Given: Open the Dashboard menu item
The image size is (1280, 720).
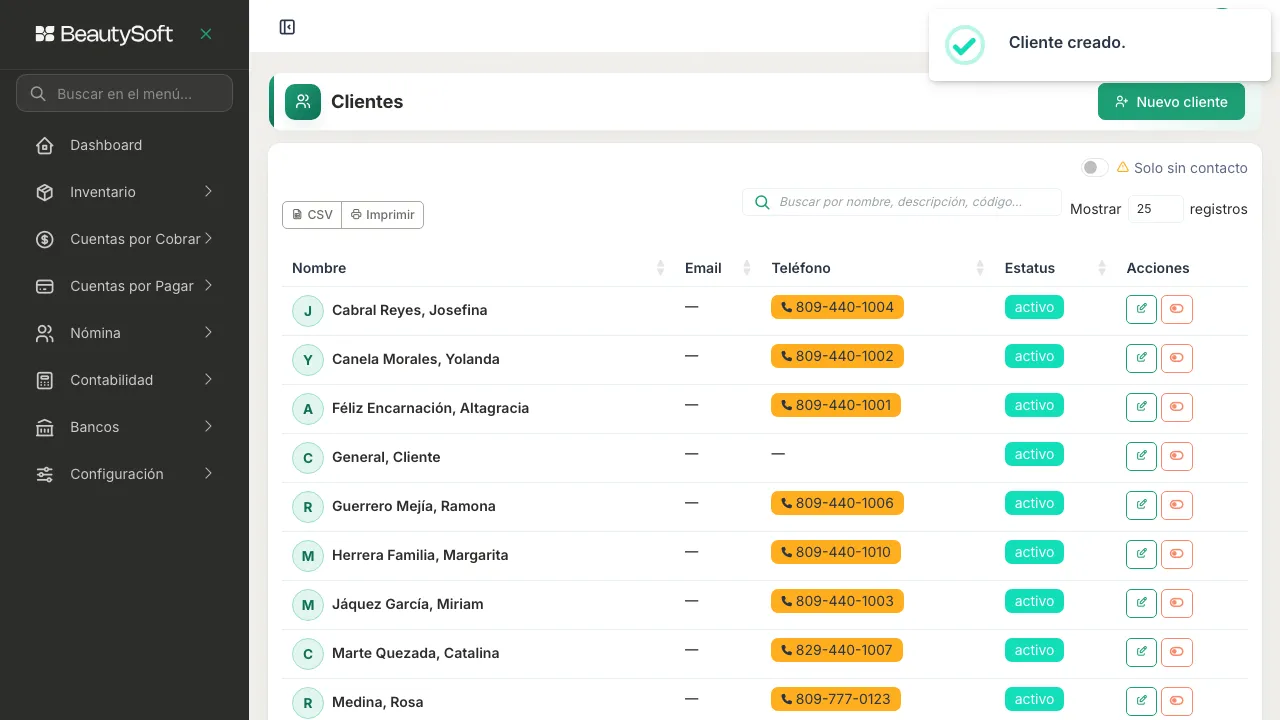Looking at the screenshot, I should (124, 146).
